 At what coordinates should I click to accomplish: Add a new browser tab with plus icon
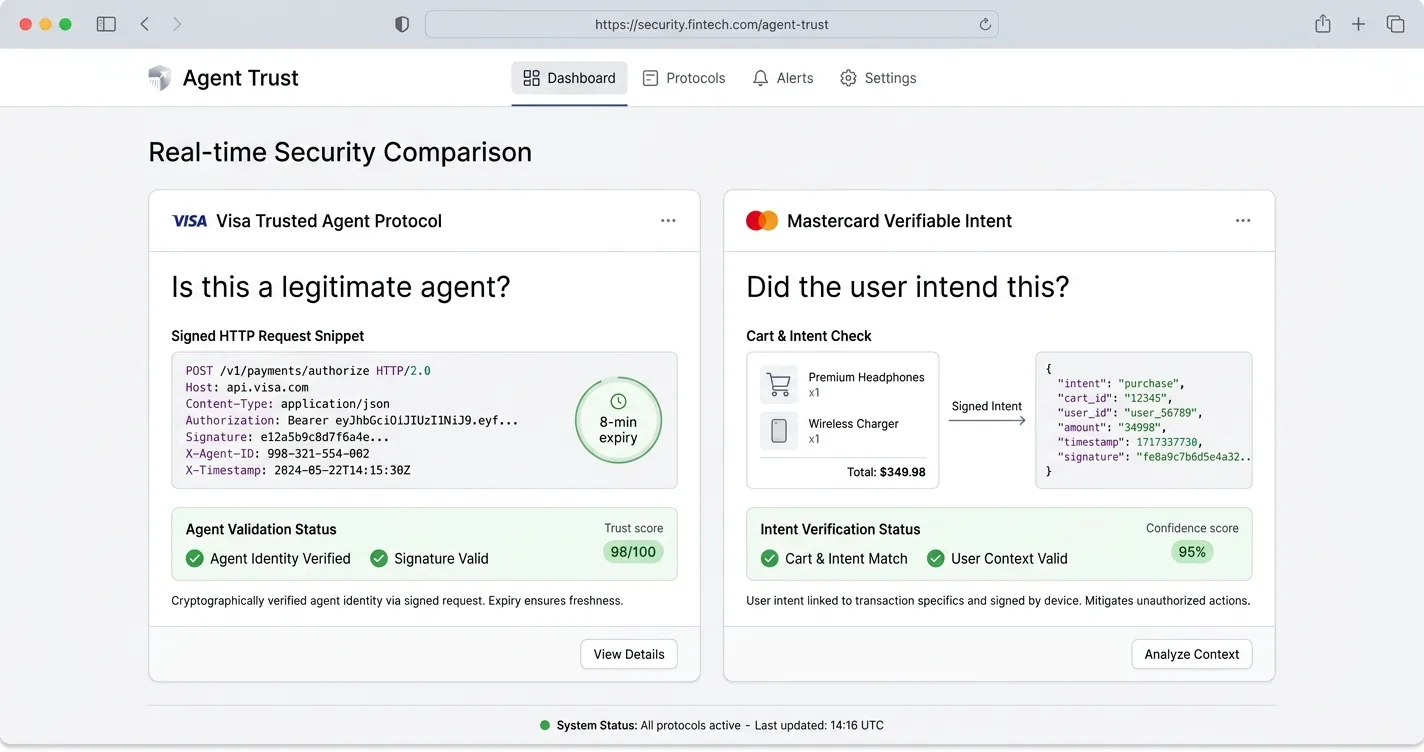click(x=1358, y=24)
